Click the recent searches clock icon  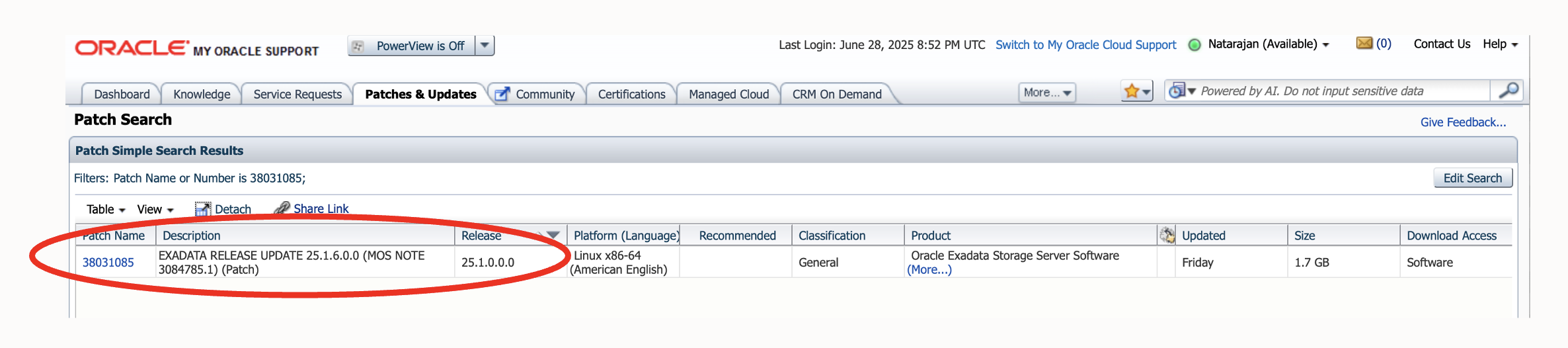pos(1177,91)
